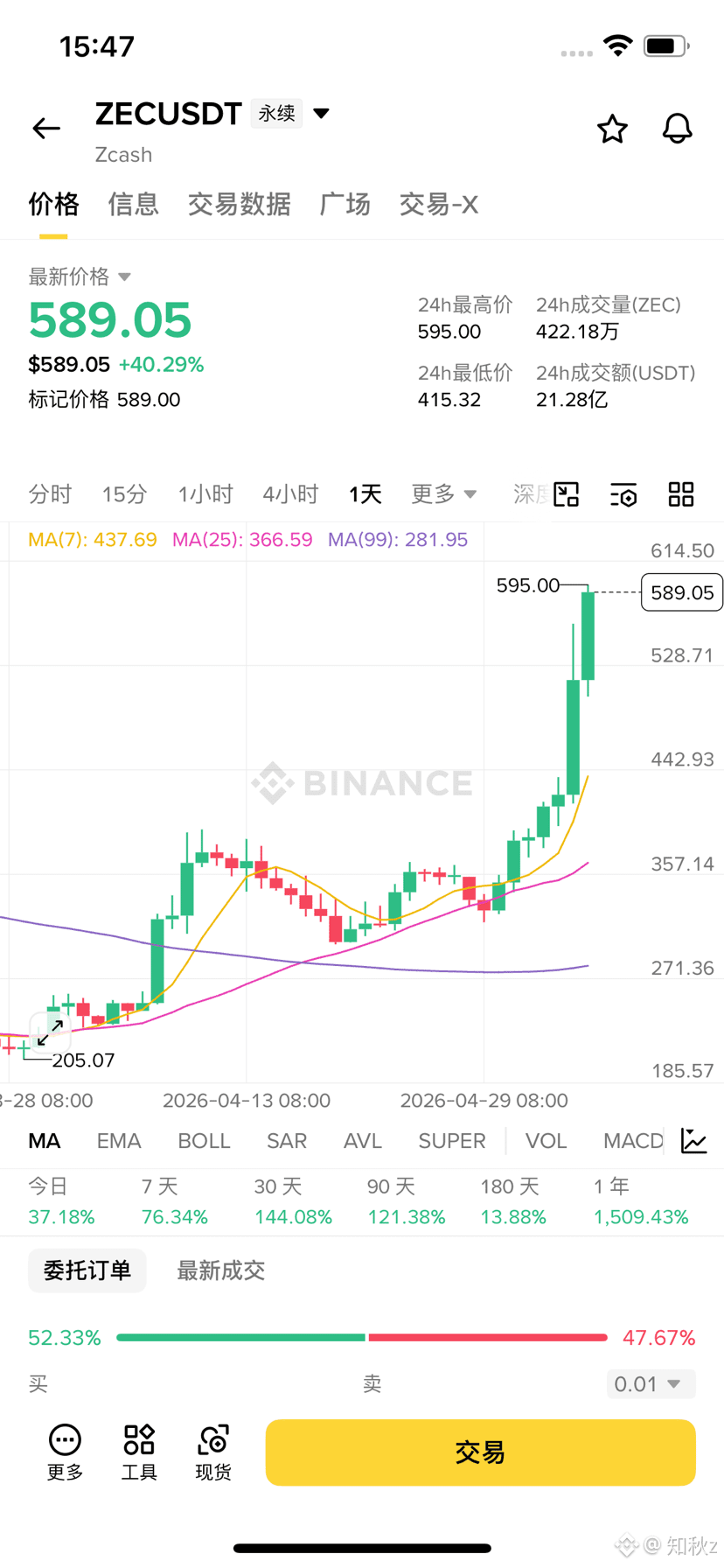Enable the EMA indicator
Image resolution: width=724 pixels, height=1568 pixels.
point(119,1141)
